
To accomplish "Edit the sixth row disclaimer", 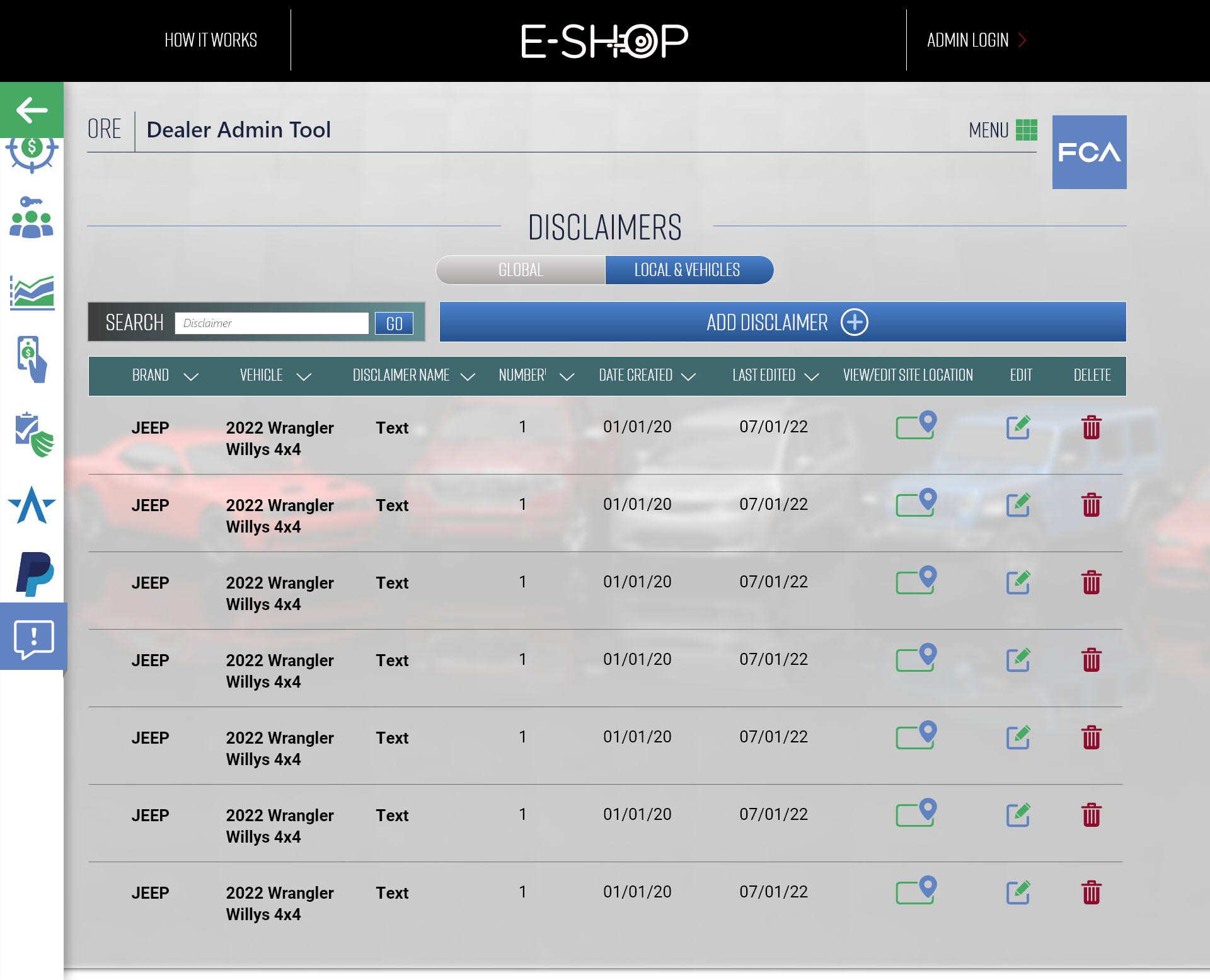I will (x=1018, y=815).
